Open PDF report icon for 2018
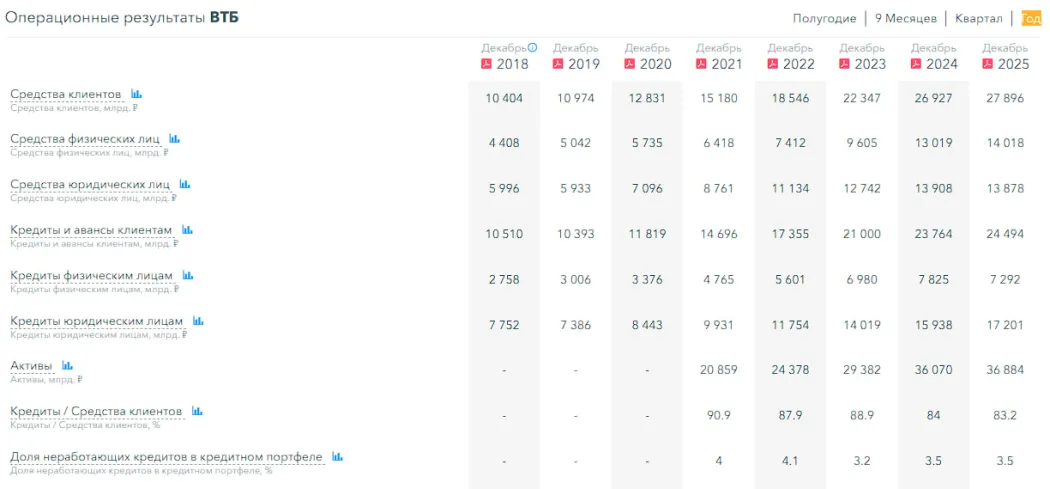The height and width of the screenshot is (489, 1050). coord(487,64)
